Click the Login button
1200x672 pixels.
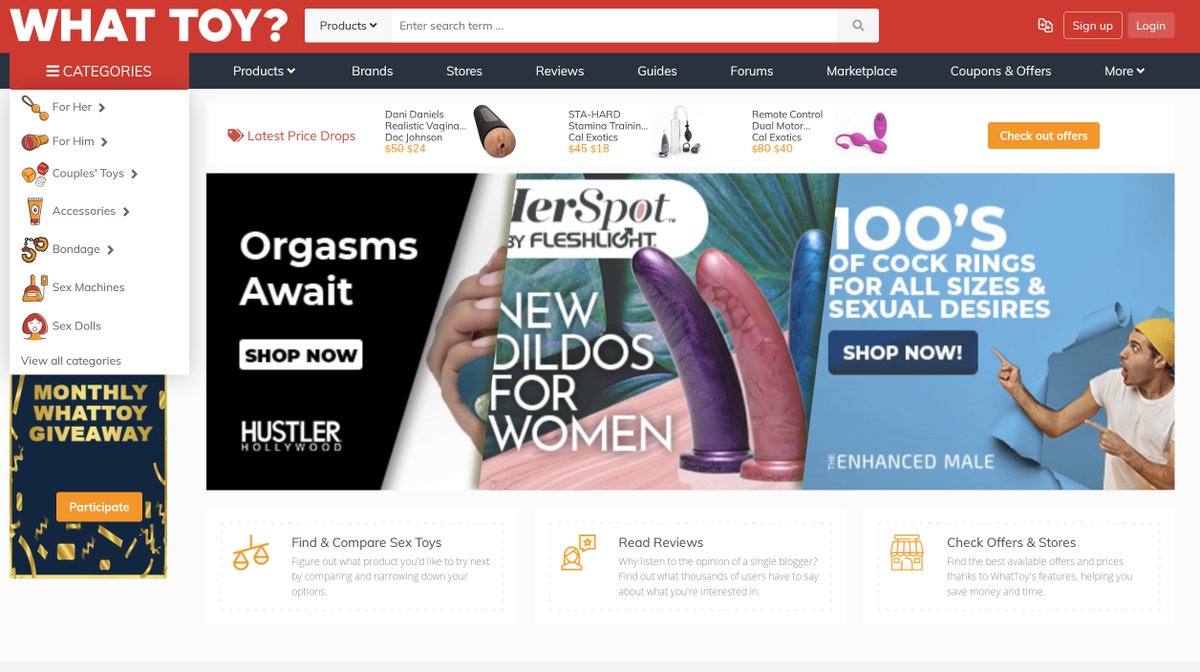point(1150,26)
